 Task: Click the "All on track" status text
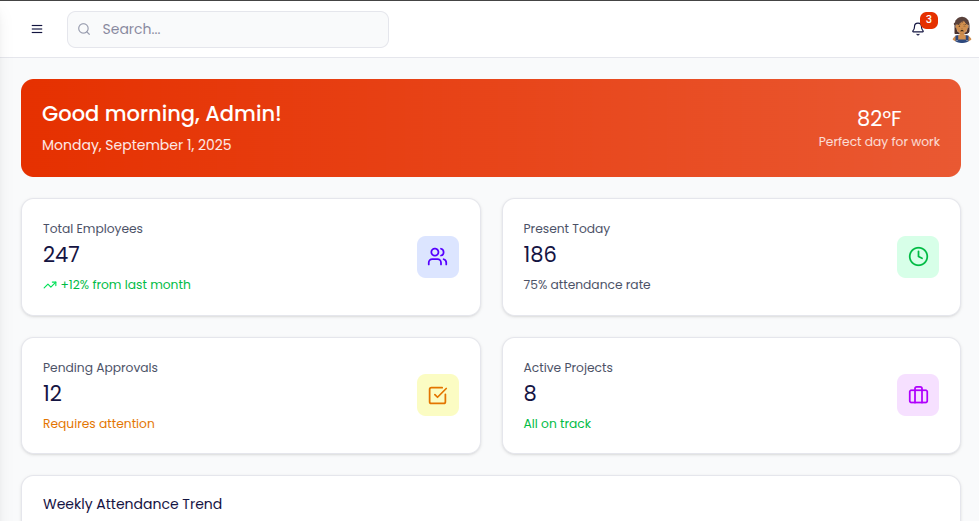click(x=557, y=423)
